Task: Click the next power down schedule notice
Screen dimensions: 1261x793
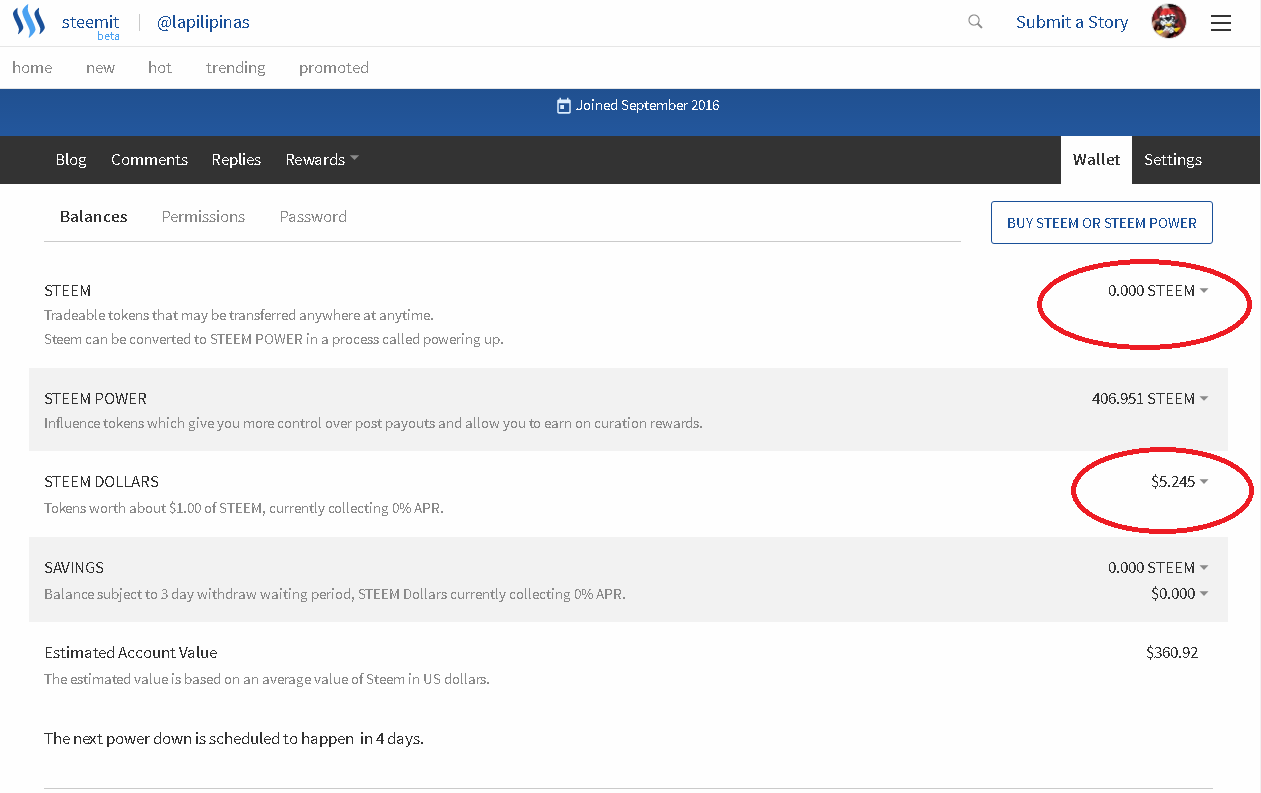Action: 234,739
